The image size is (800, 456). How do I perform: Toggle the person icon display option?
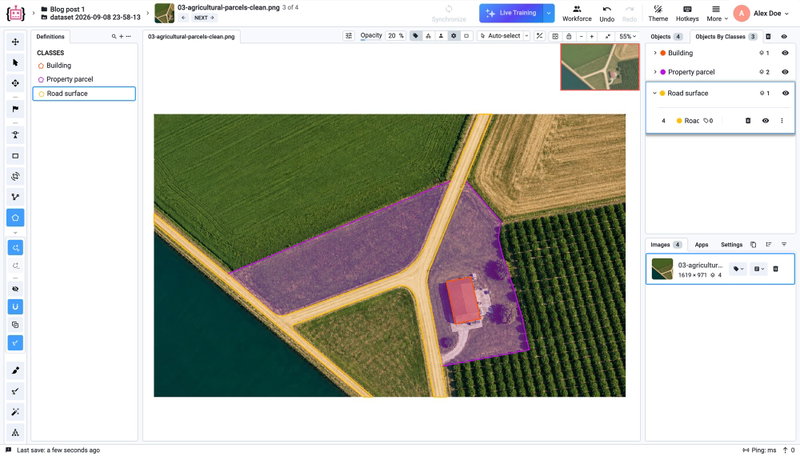[441, 36]
